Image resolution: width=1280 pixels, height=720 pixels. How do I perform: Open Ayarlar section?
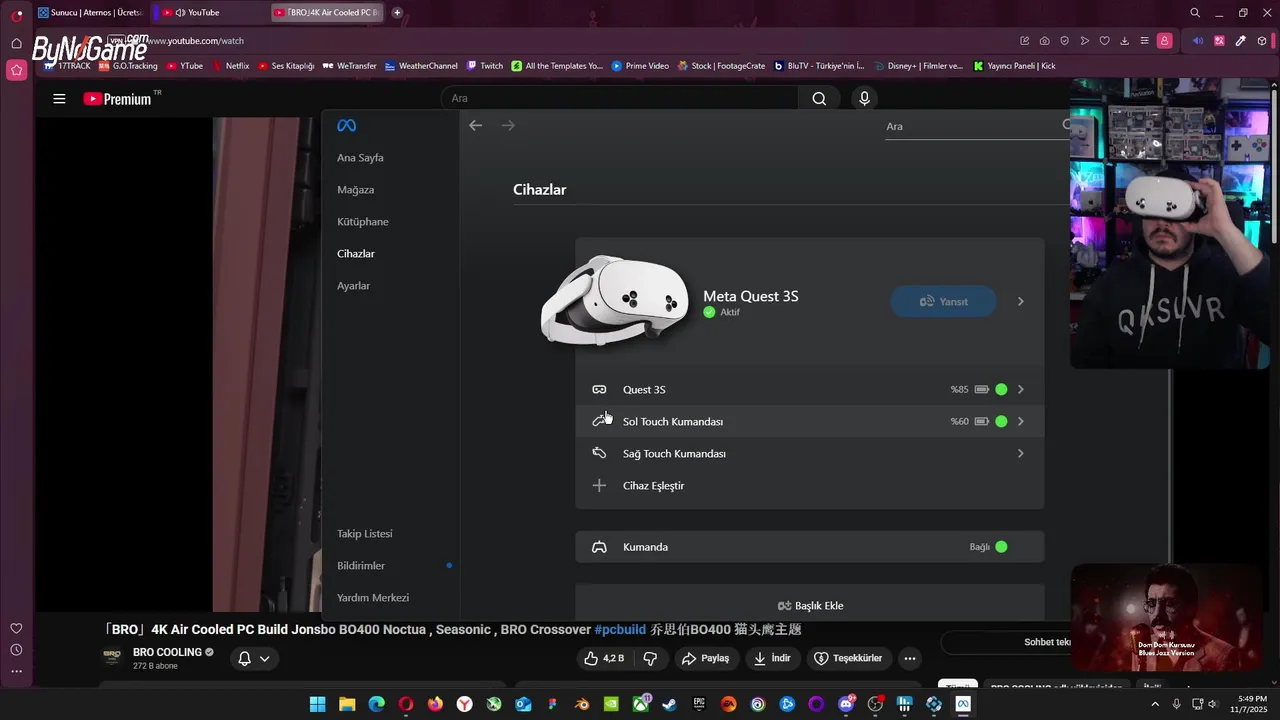(x=353, y=286)
